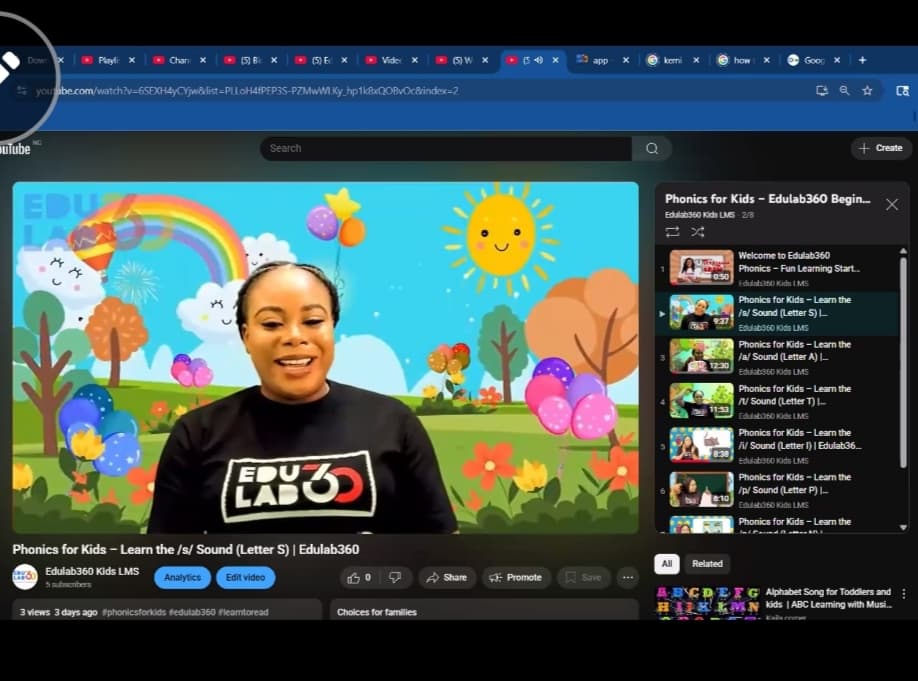Play the /a/ Sound (Letter A) video
Image resolution: width=918 pixels, height=681 pixels.
click(x=779, y=356)
